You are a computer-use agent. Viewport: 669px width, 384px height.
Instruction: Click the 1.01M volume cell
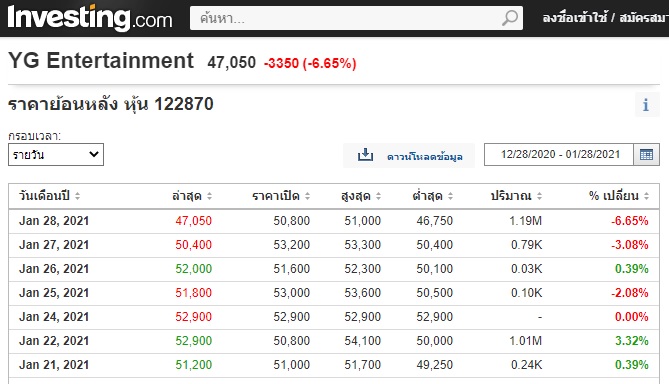click(x=525, y=340)
